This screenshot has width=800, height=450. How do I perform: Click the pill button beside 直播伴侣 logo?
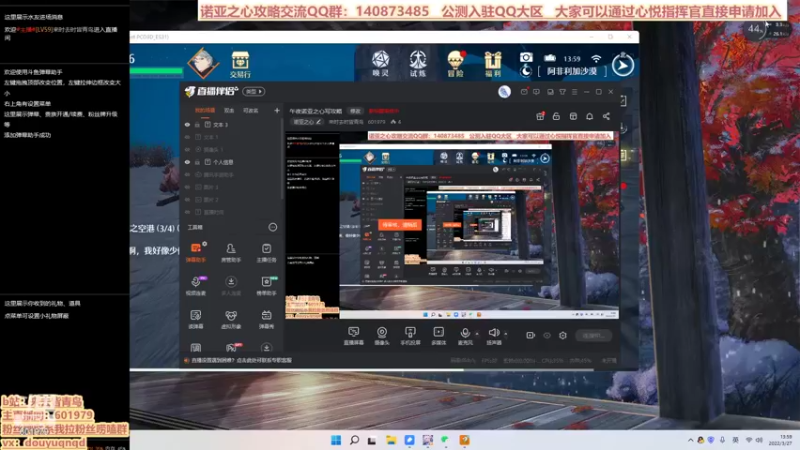coord(254,91)
